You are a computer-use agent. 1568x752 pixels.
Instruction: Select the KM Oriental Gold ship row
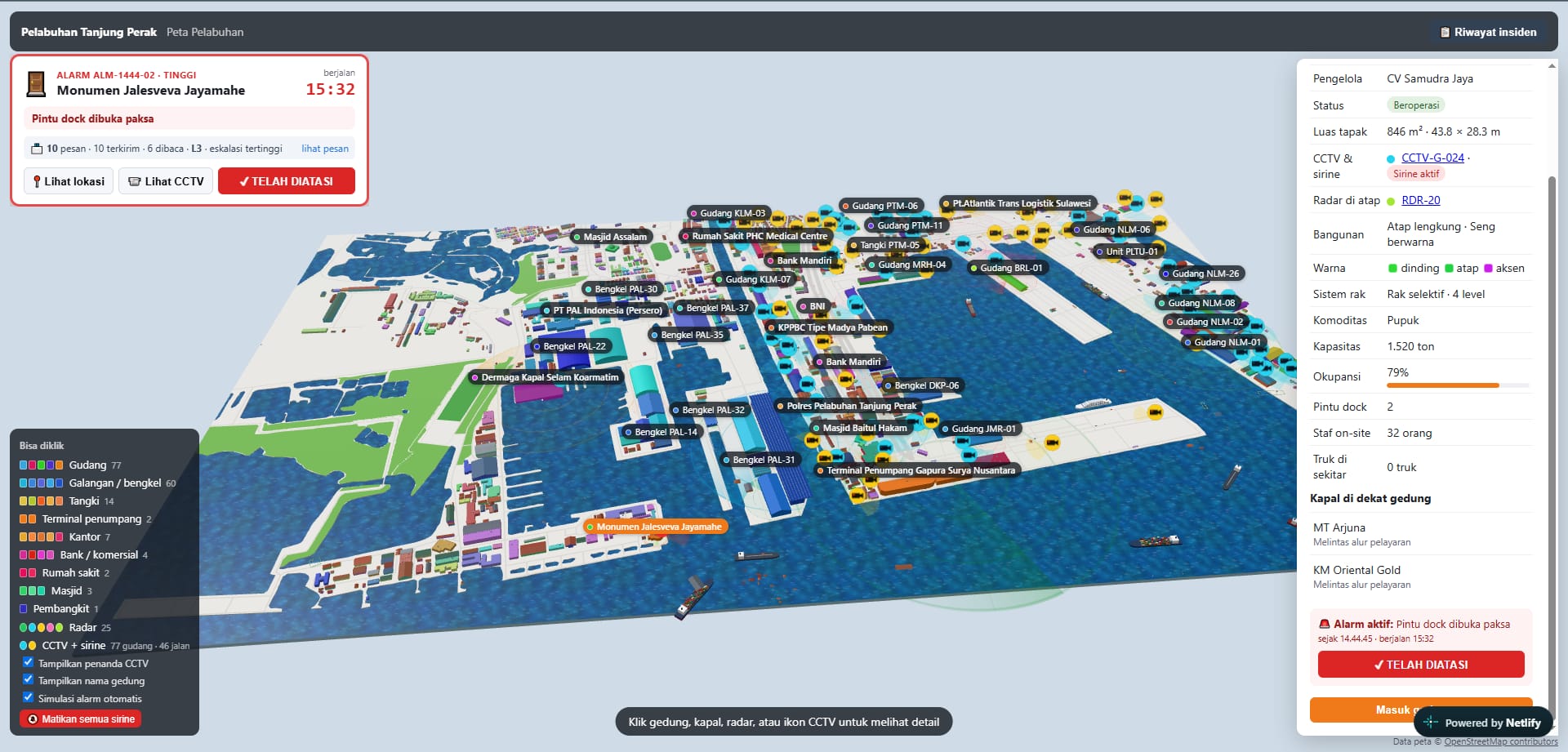[x=1421, y=576]
